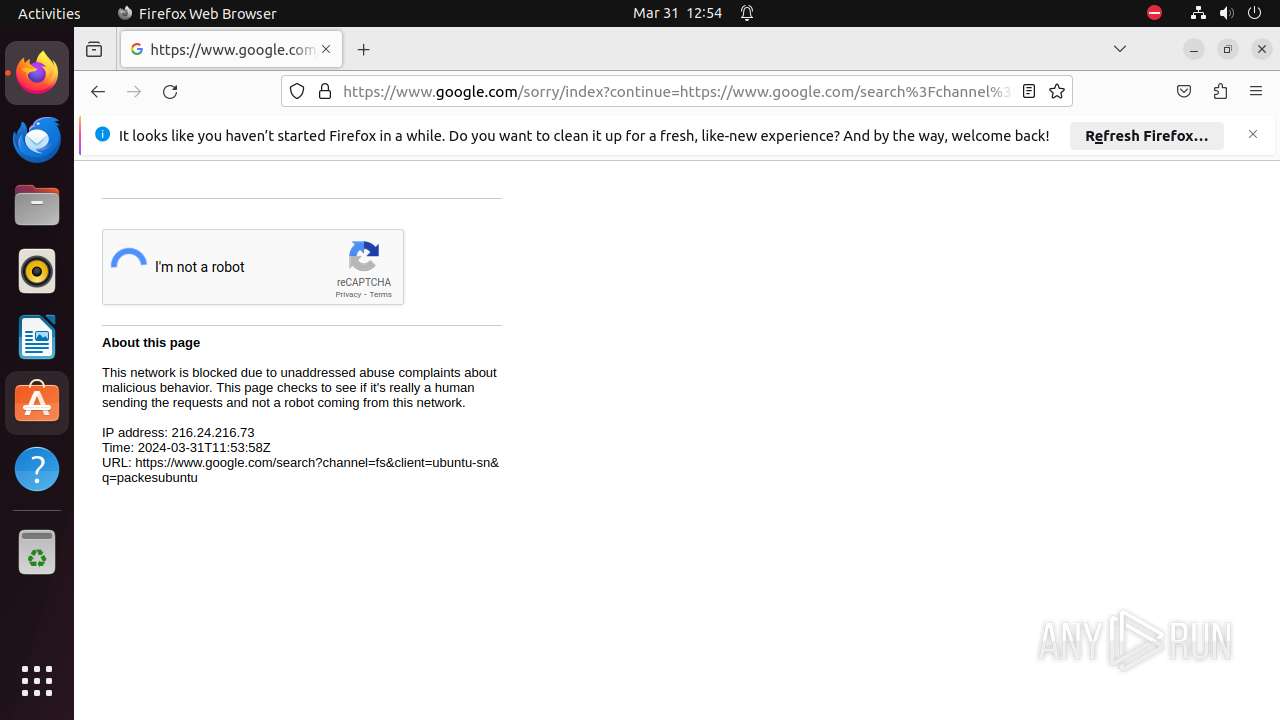The image size is (1280, 720).
Task: Click the reCAPTCHA logo
Action: [x=364, y=256]
